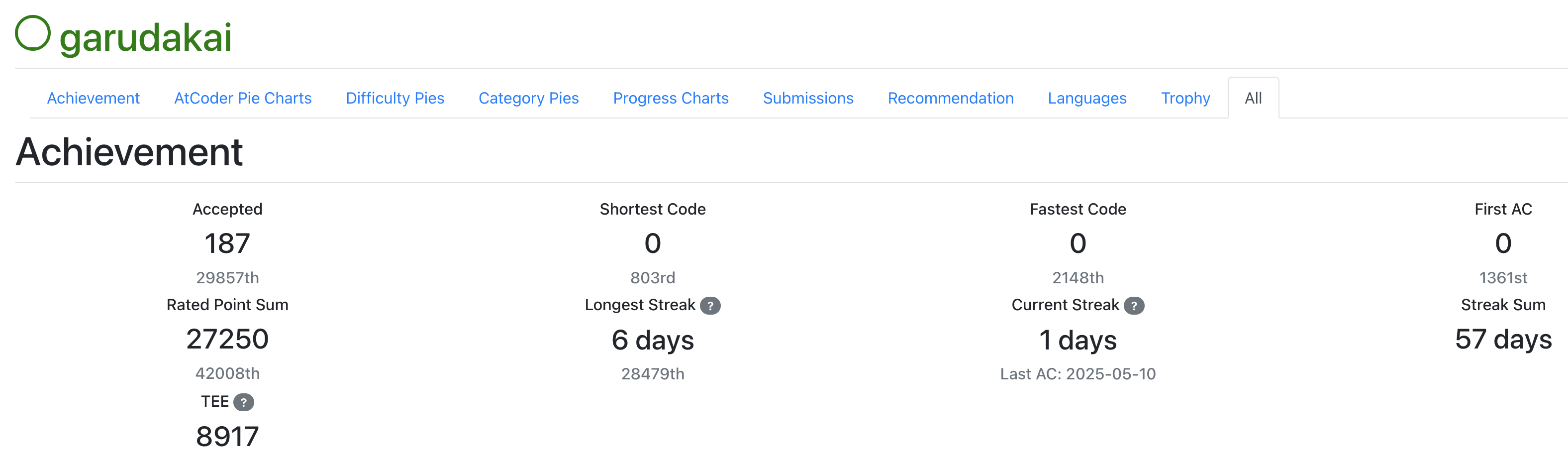Open the Languages tab
1568x467 pixels.
pos(1086,98)
